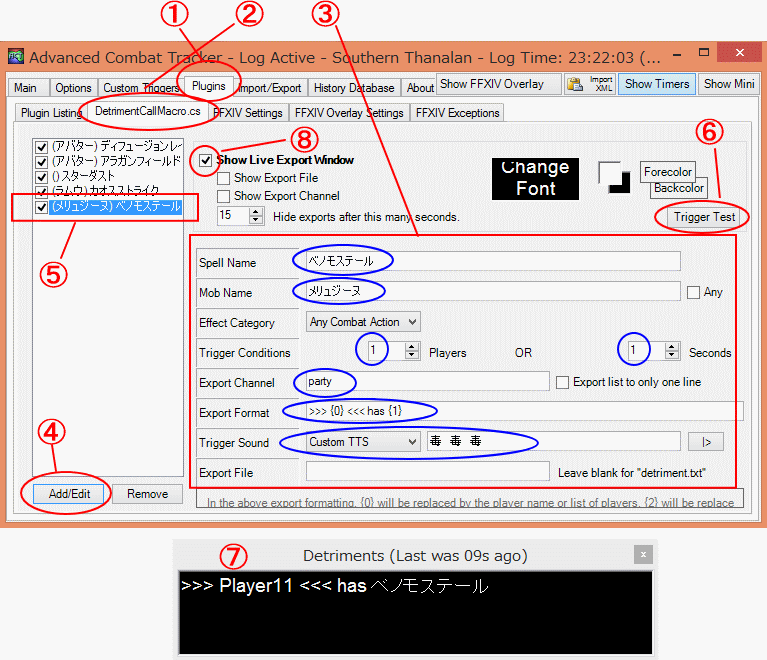767x660 pixels.
Task: Open the Import/Export tab
Action: [x=270, y=88]
